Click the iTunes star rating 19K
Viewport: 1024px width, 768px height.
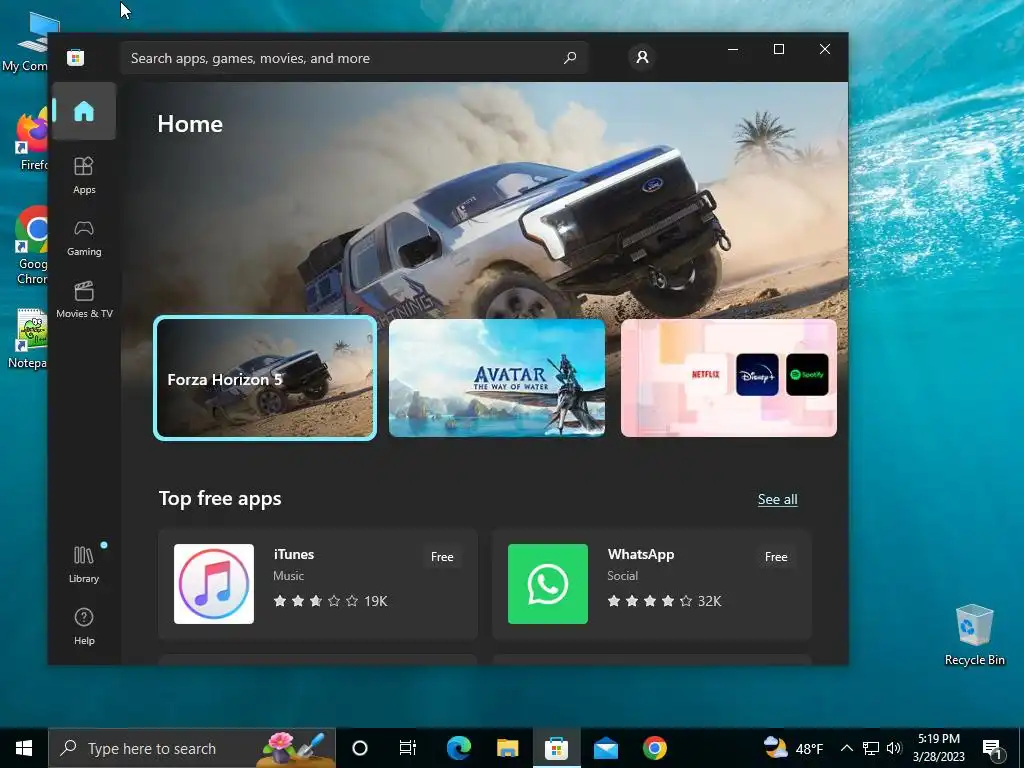[330, 601]
